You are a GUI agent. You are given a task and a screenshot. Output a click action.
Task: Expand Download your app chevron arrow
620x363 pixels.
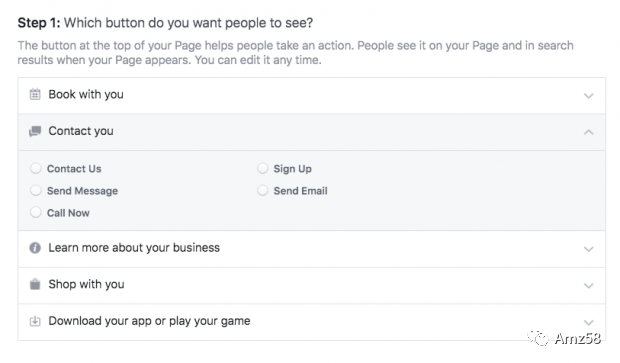[x=589, y=322]
